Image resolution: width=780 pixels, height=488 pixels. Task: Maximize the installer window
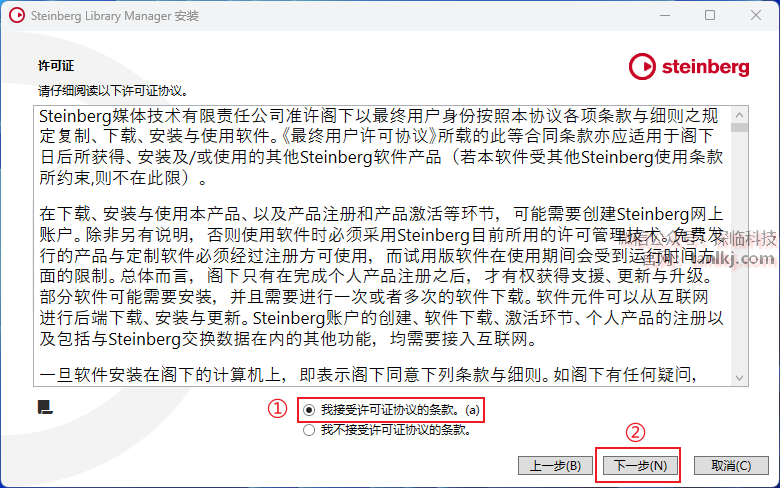click(710, 15)
